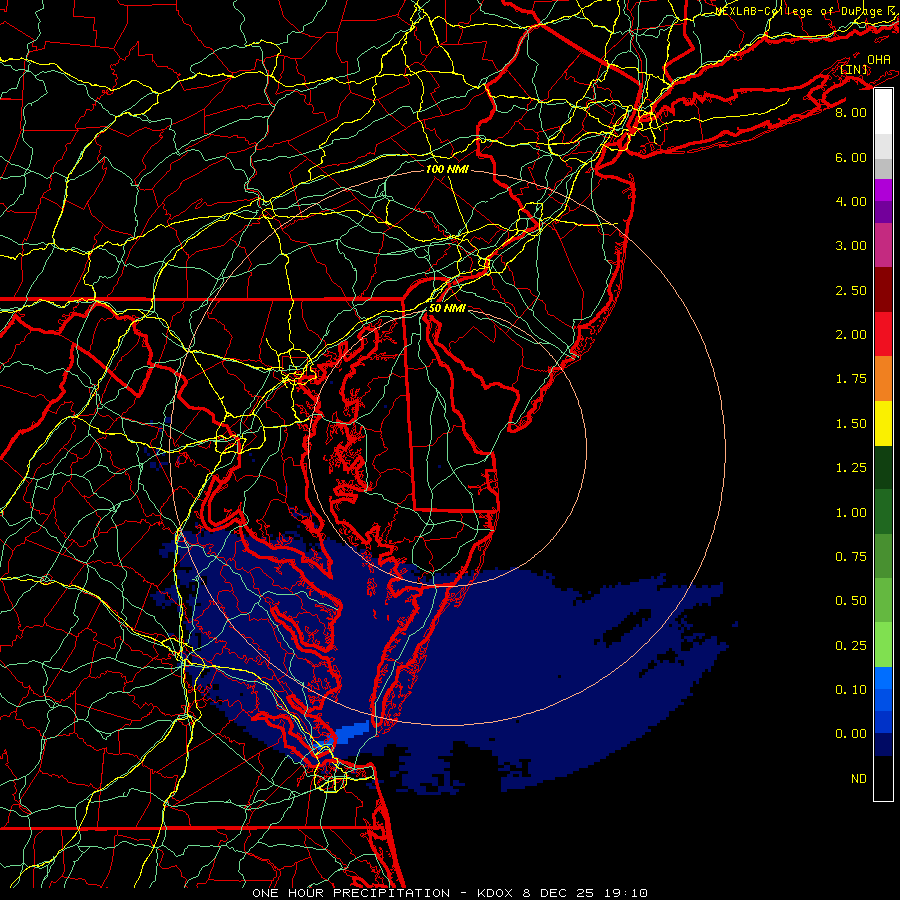Click the '0.00' scale label

click(851, 734)
